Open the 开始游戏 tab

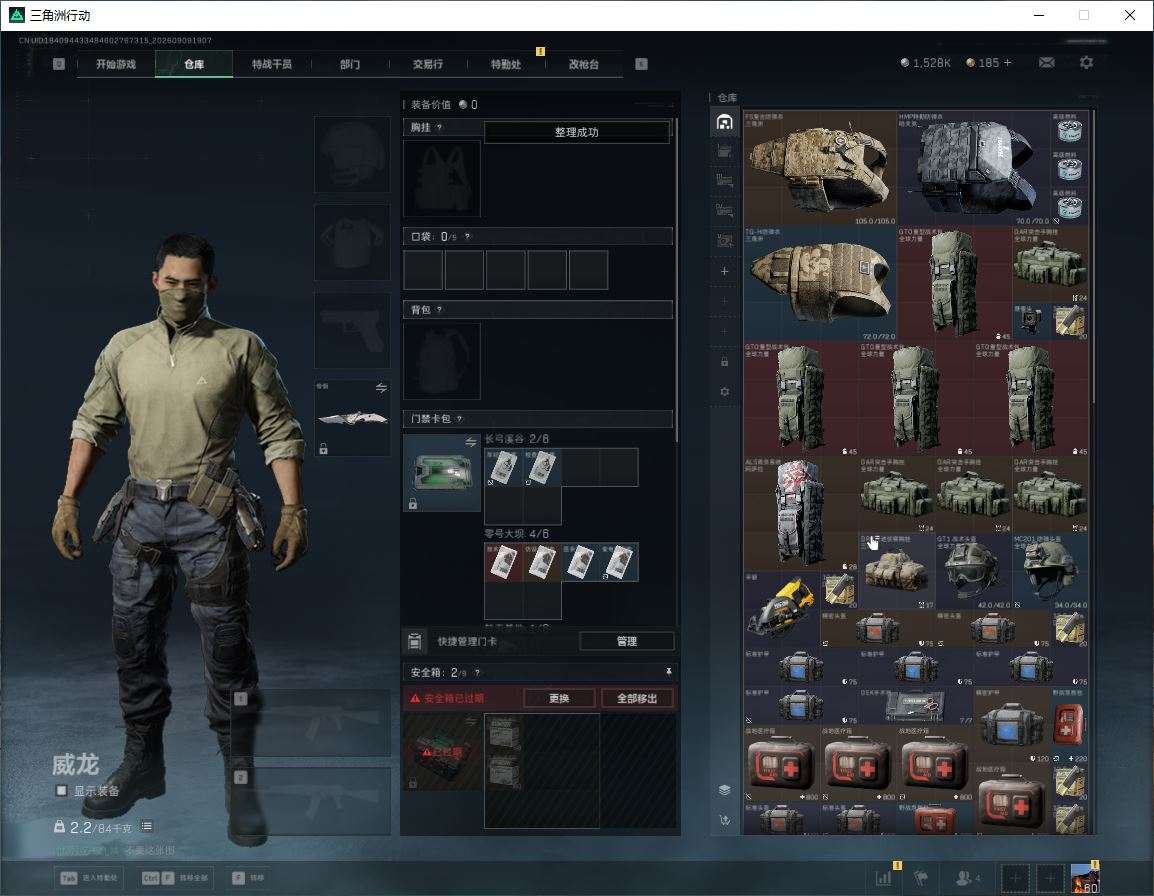[116, 64]
